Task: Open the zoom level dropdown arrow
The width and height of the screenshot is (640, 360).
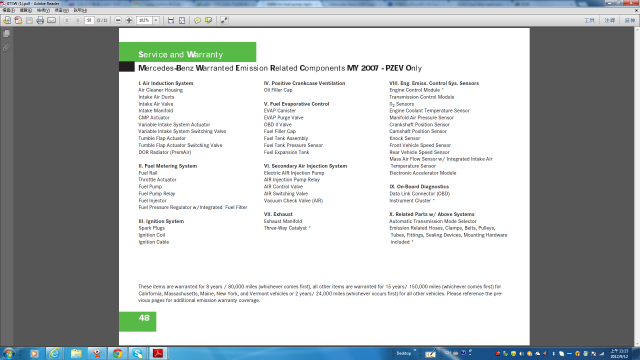Action: 156,20
